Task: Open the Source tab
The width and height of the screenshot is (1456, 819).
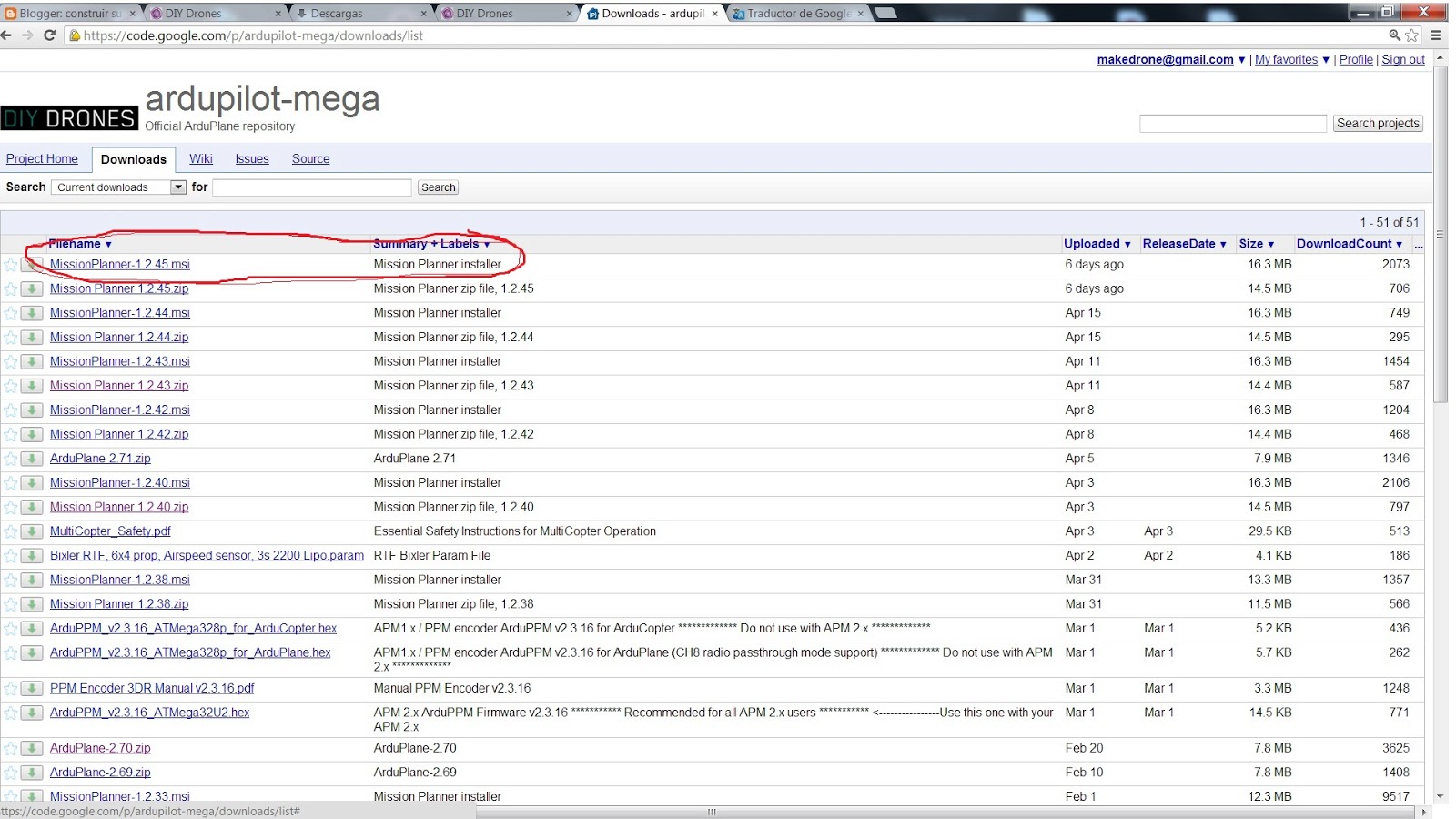Action: click(310, 158)
